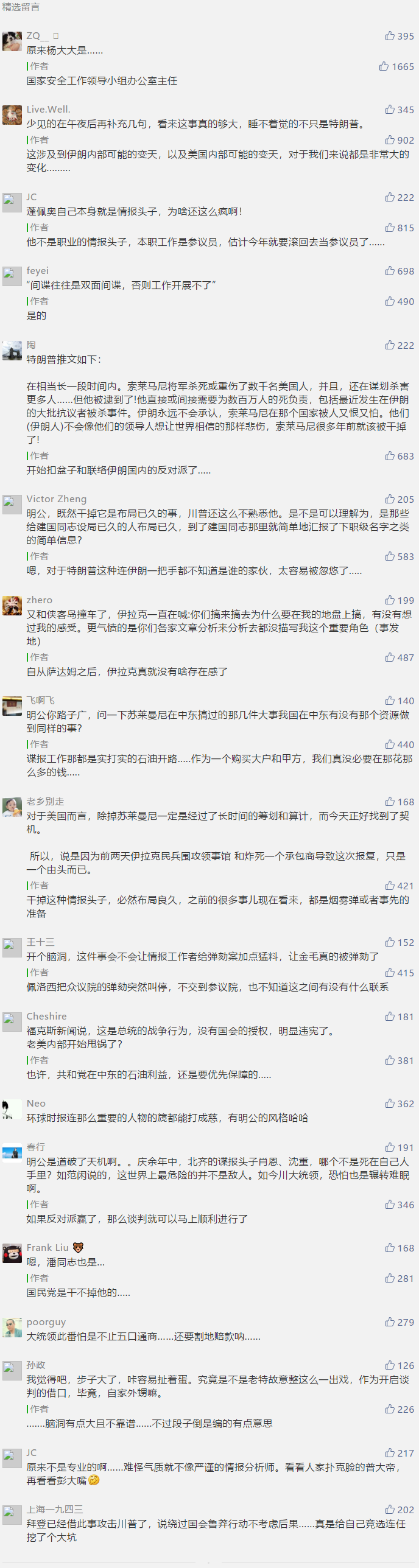Screen dimensions: 419x1568
Task: Open Live.Well.'s avatar picture
Action: (x=12, y=114)
